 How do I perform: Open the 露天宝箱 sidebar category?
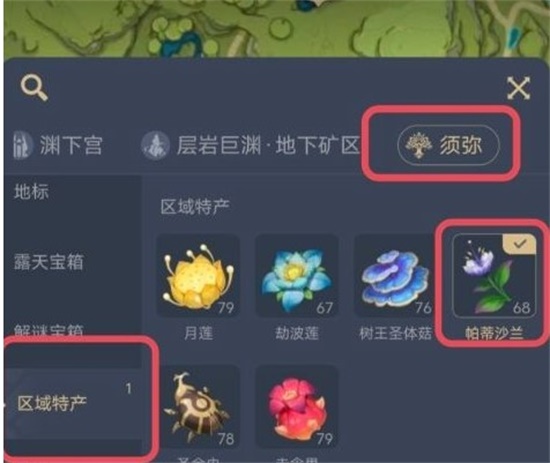click(x=49, y=262)
